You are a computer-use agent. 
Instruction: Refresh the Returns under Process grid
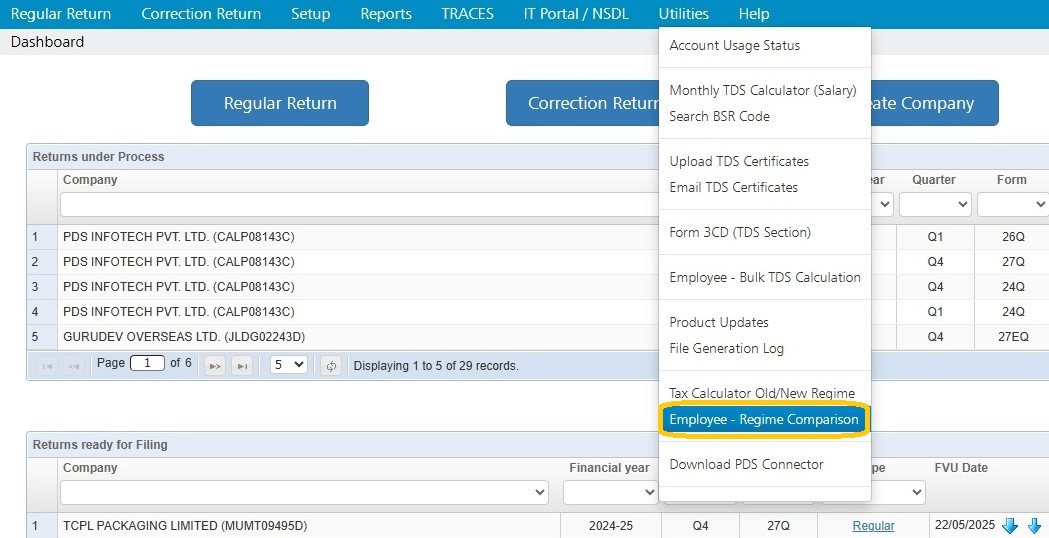point(331,366)
